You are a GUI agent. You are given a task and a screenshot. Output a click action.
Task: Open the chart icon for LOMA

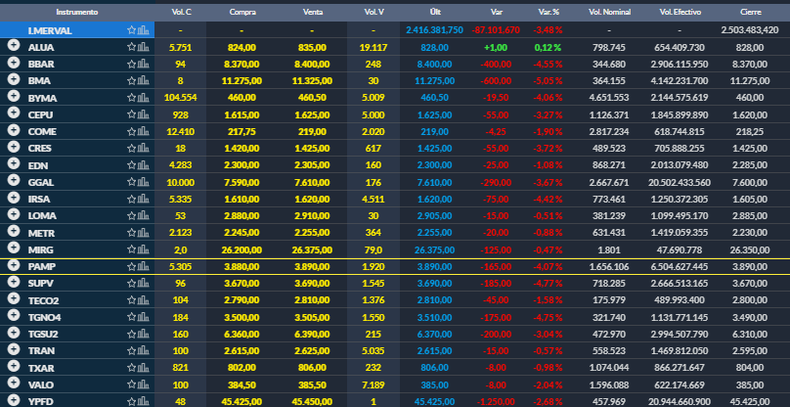pyautogui.click(x=144, y=216)
